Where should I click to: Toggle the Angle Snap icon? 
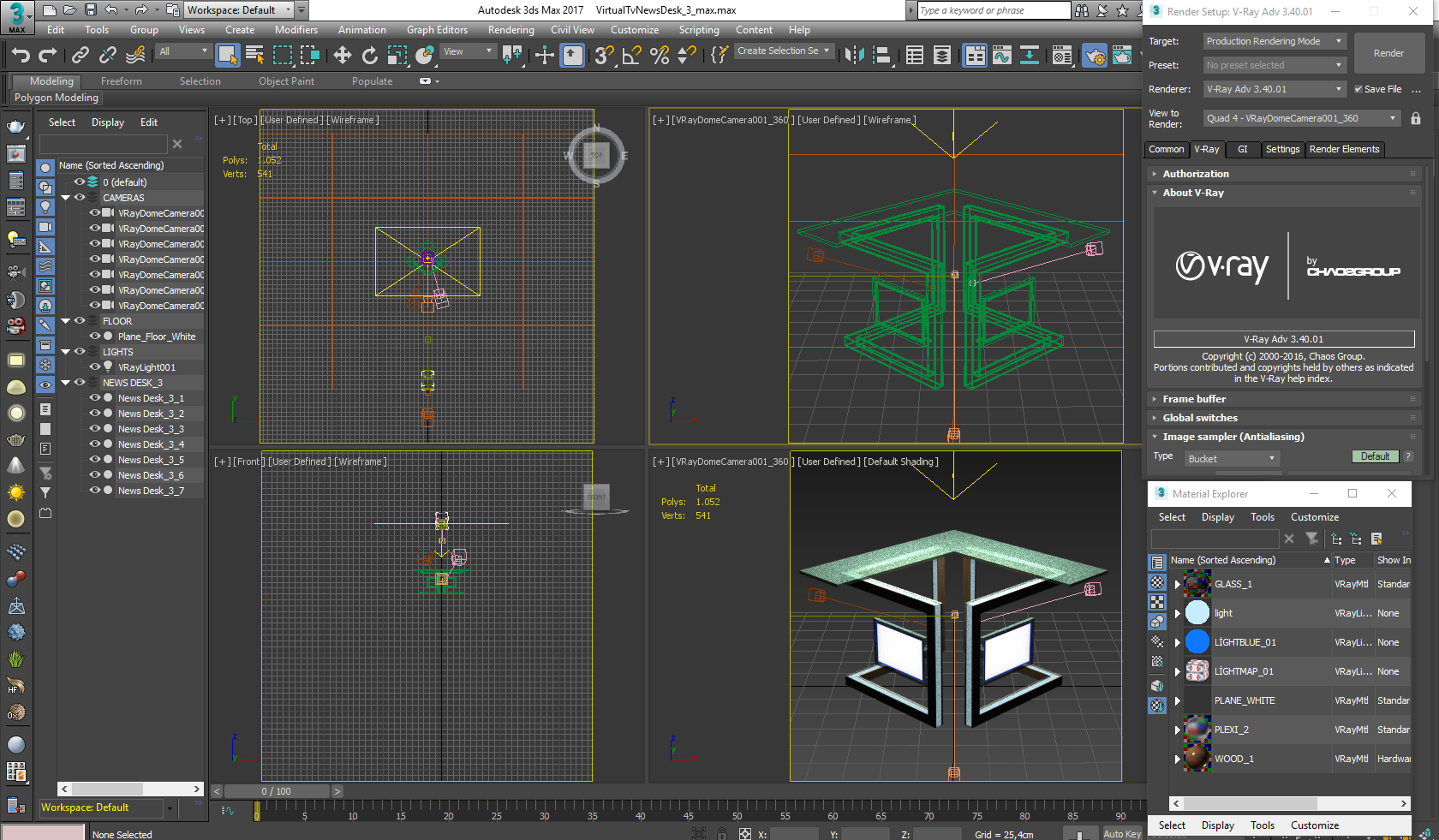pos(632,56)
